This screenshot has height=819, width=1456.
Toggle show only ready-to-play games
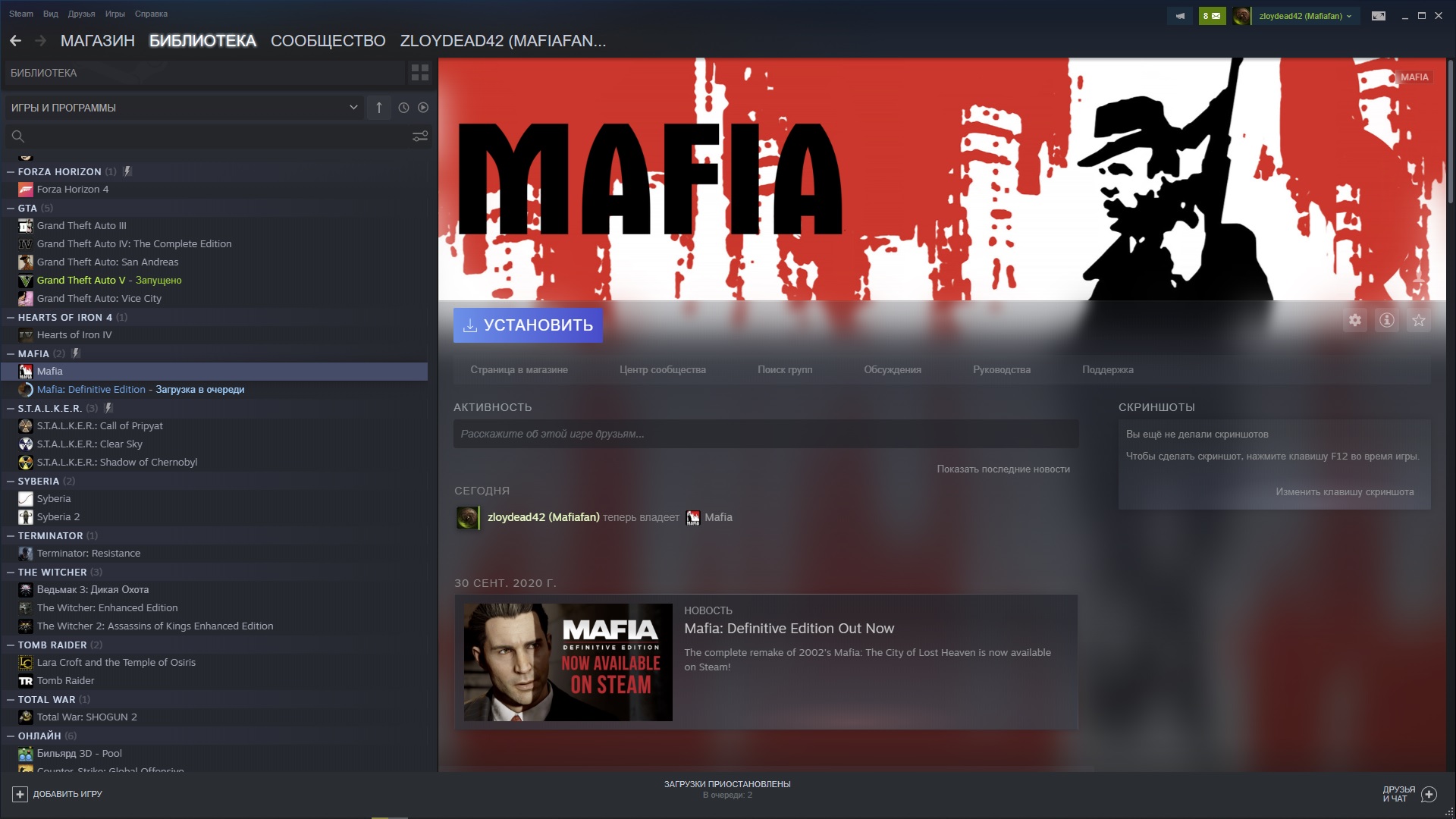coord(423,108)
